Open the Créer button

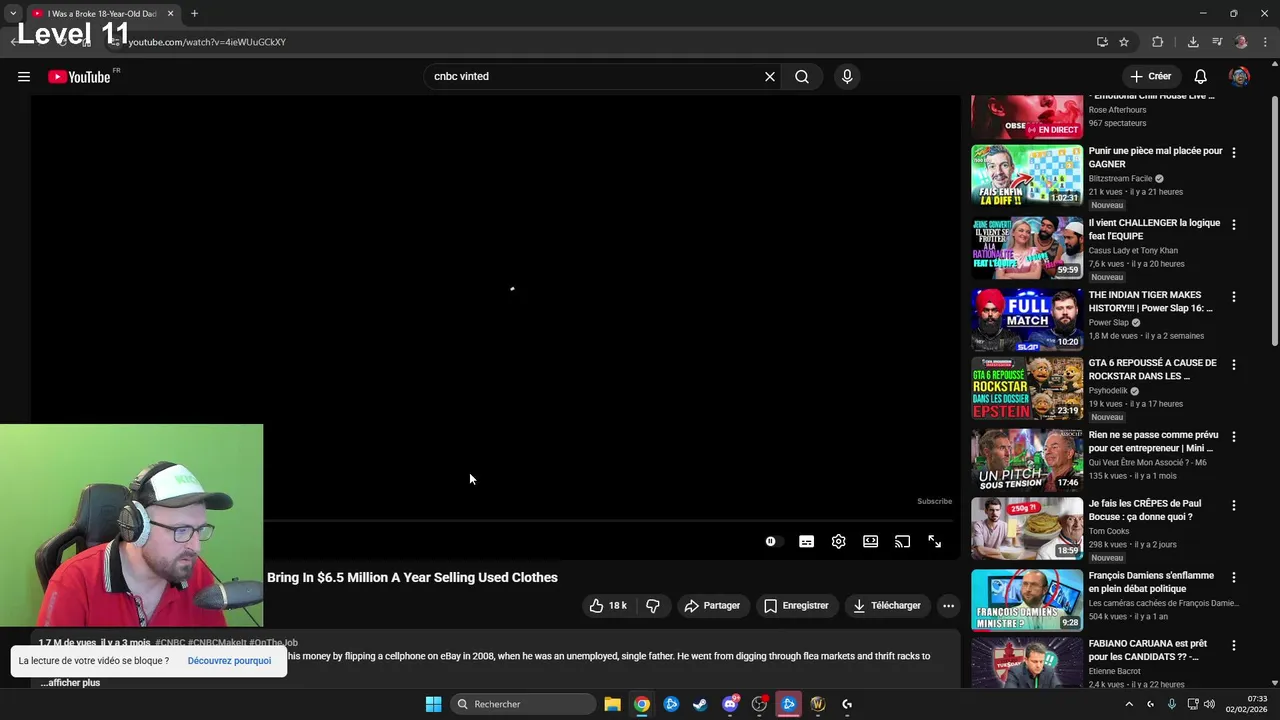click(1151, 76)
